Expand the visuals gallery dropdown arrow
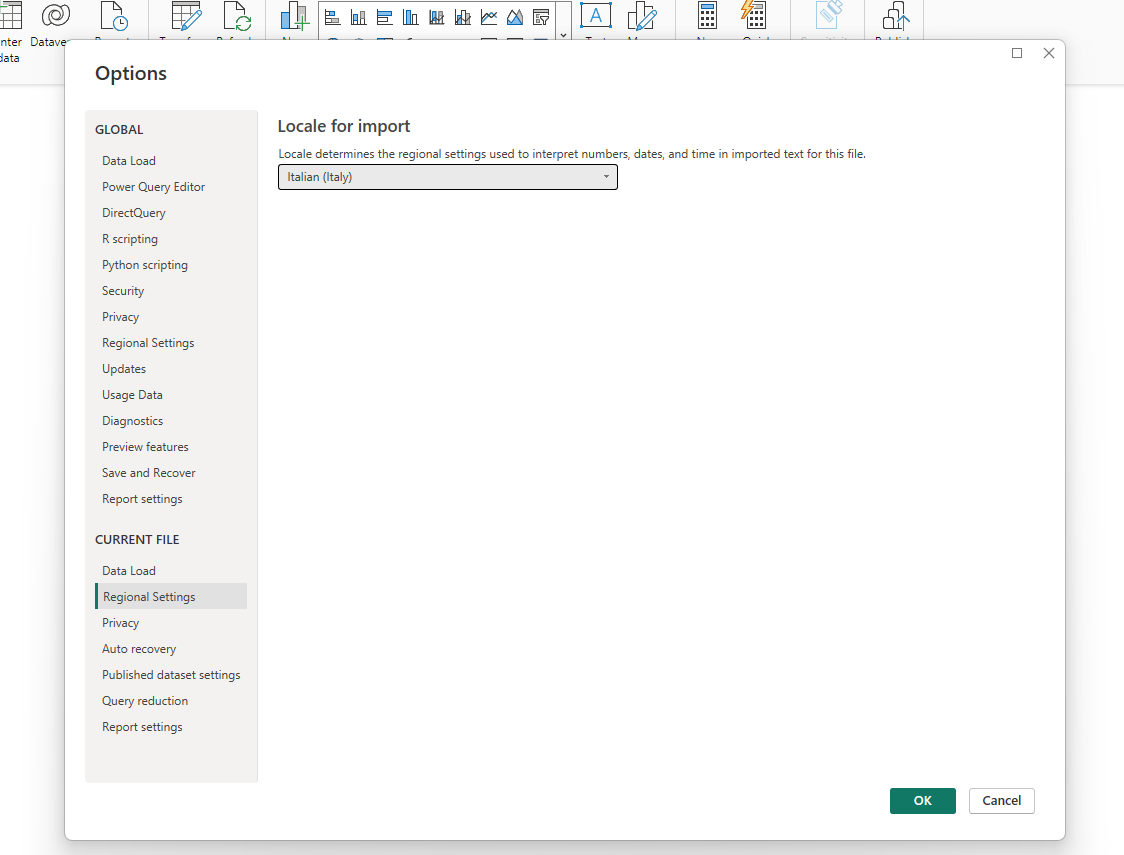 563,34
